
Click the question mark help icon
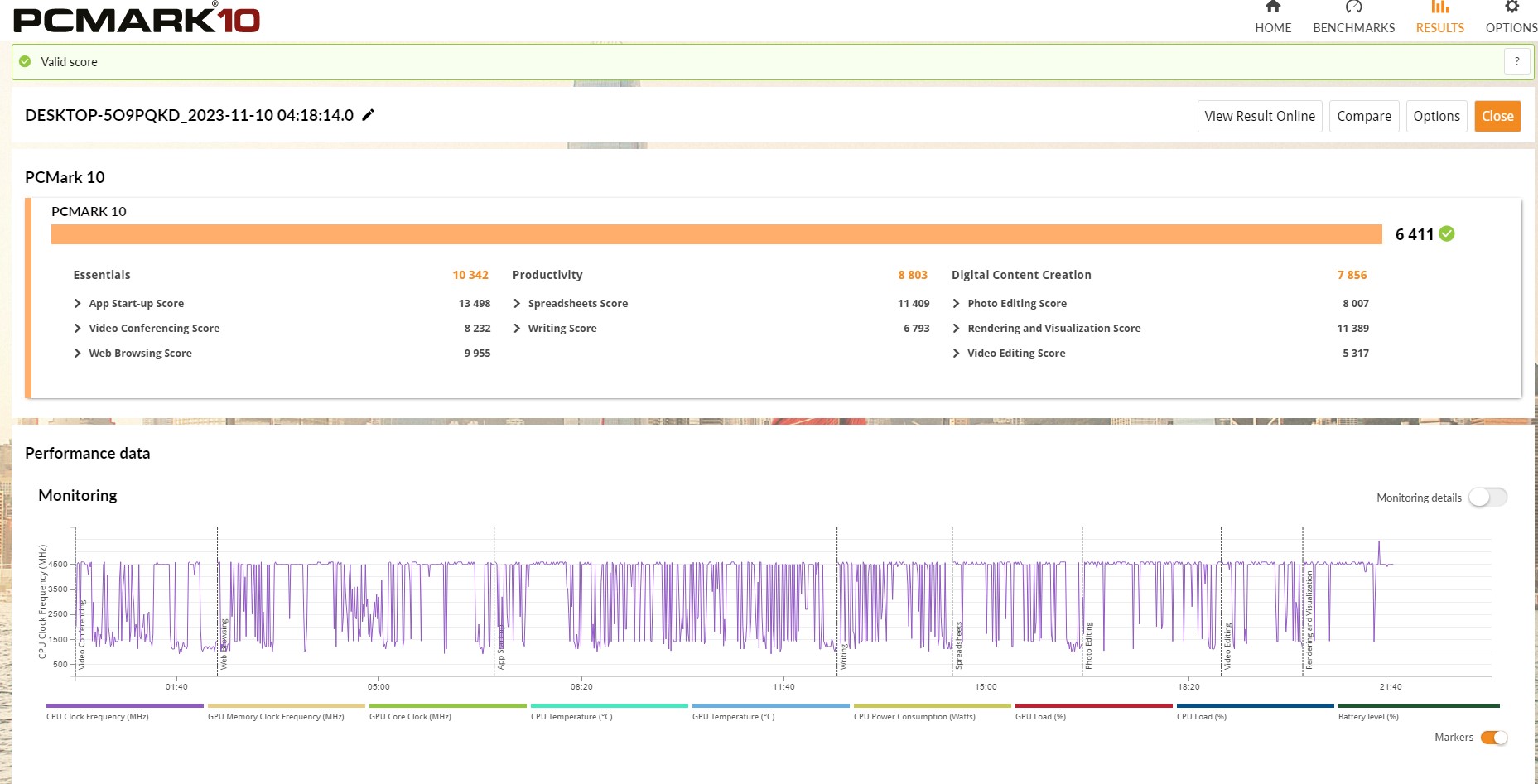point(1516,61)
